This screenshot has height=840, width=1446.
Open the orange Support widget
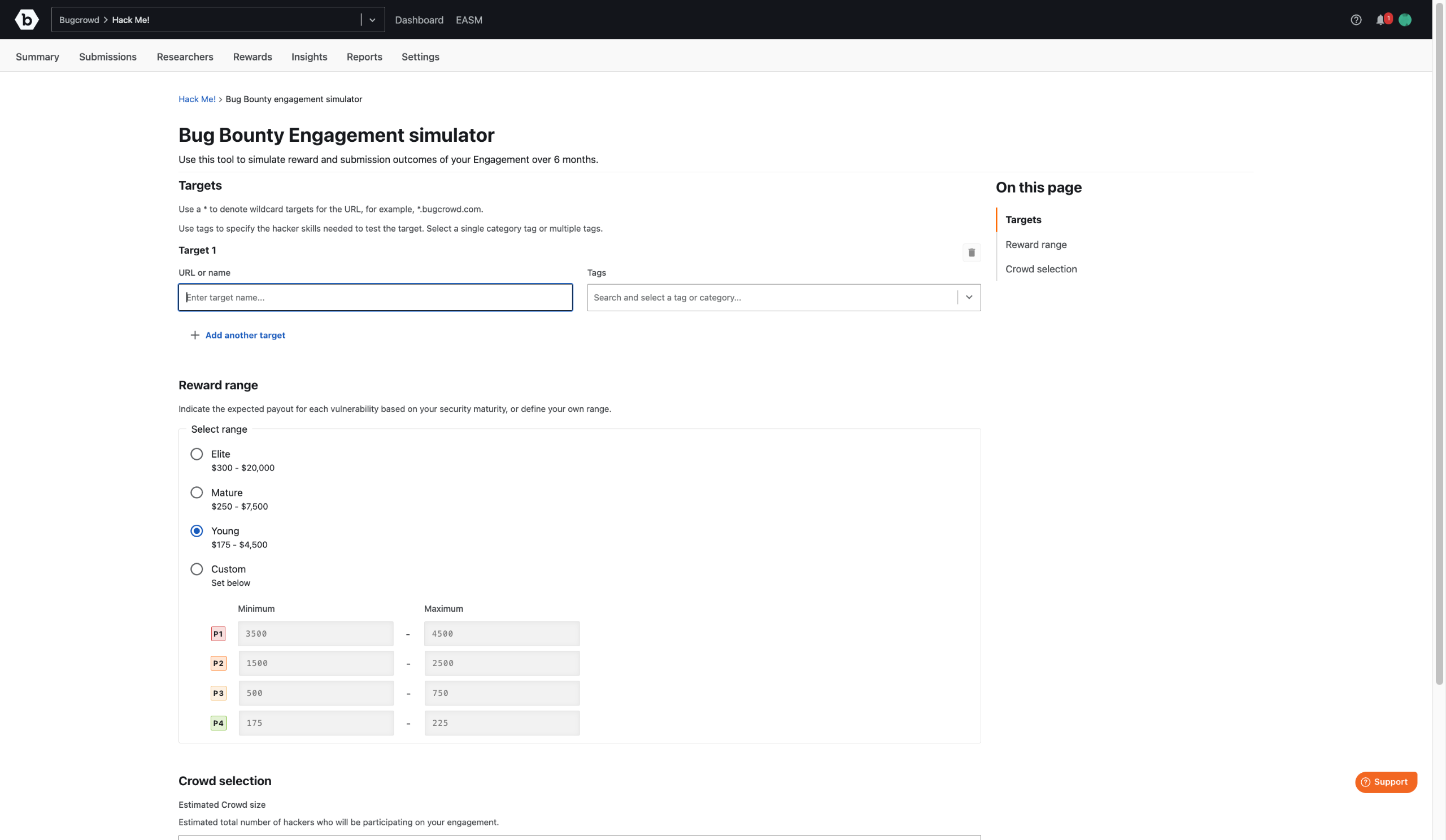click(1385, 781)
